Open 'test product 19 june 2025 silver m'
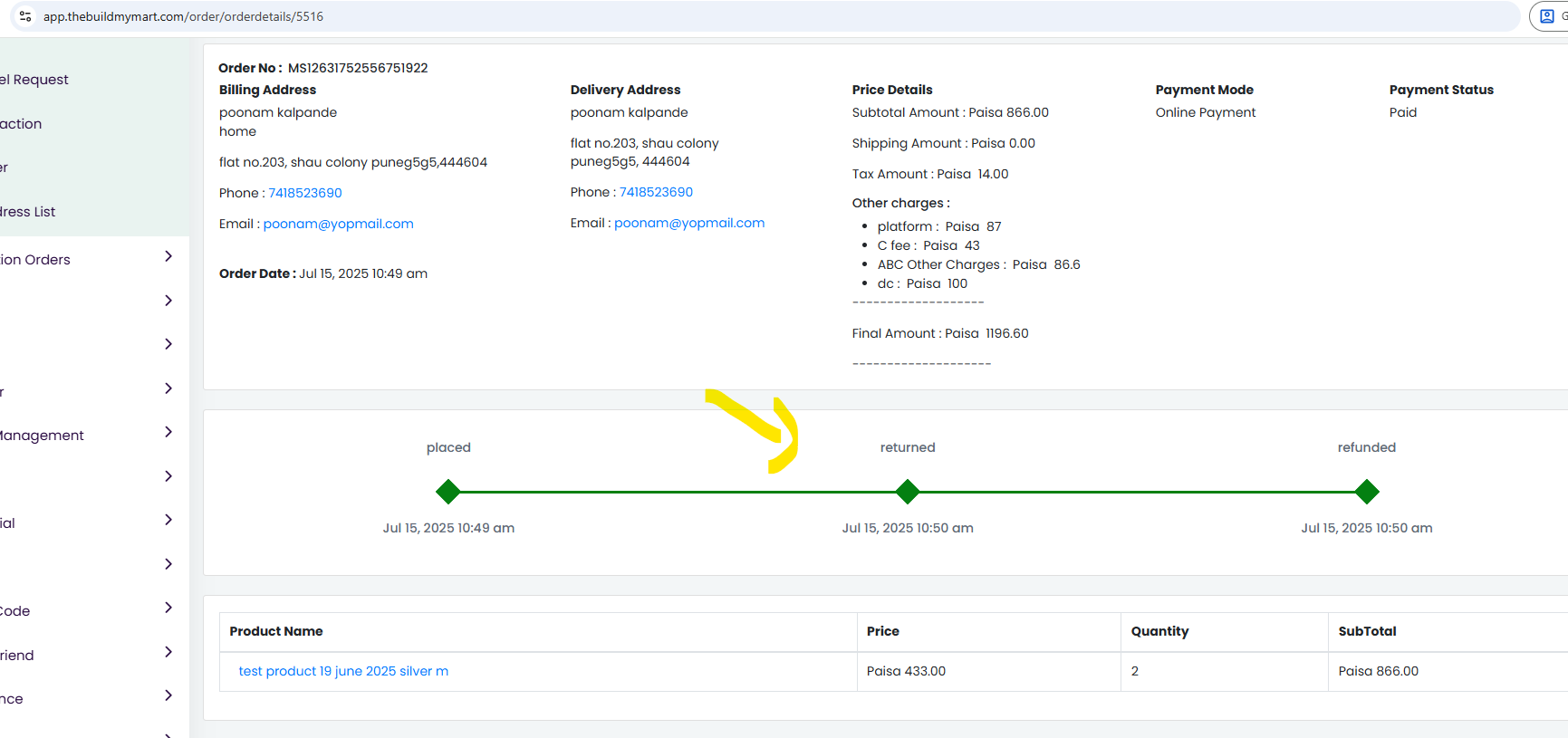 coord(343,671)
